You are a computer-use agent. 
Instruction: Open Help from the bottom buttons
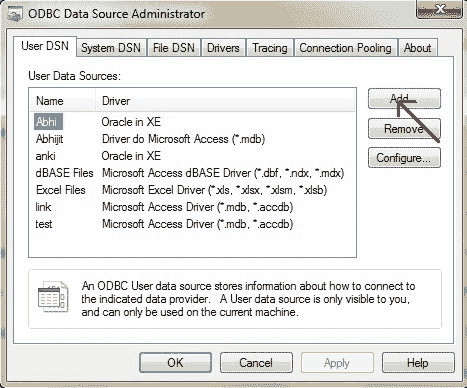pyautogui.click(x=418, y=363)
